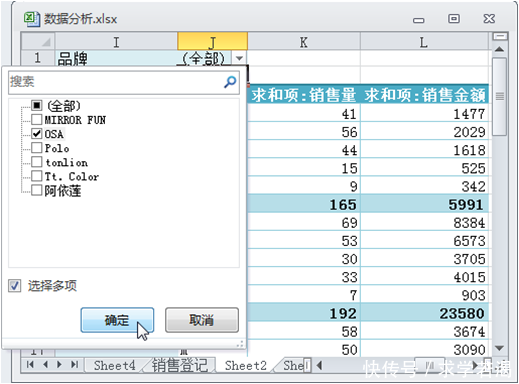Image resolution: width=519 pixels, height=384 pixels.
Task: Check the tonlion brand checkbox
Action: click(37, 162)
